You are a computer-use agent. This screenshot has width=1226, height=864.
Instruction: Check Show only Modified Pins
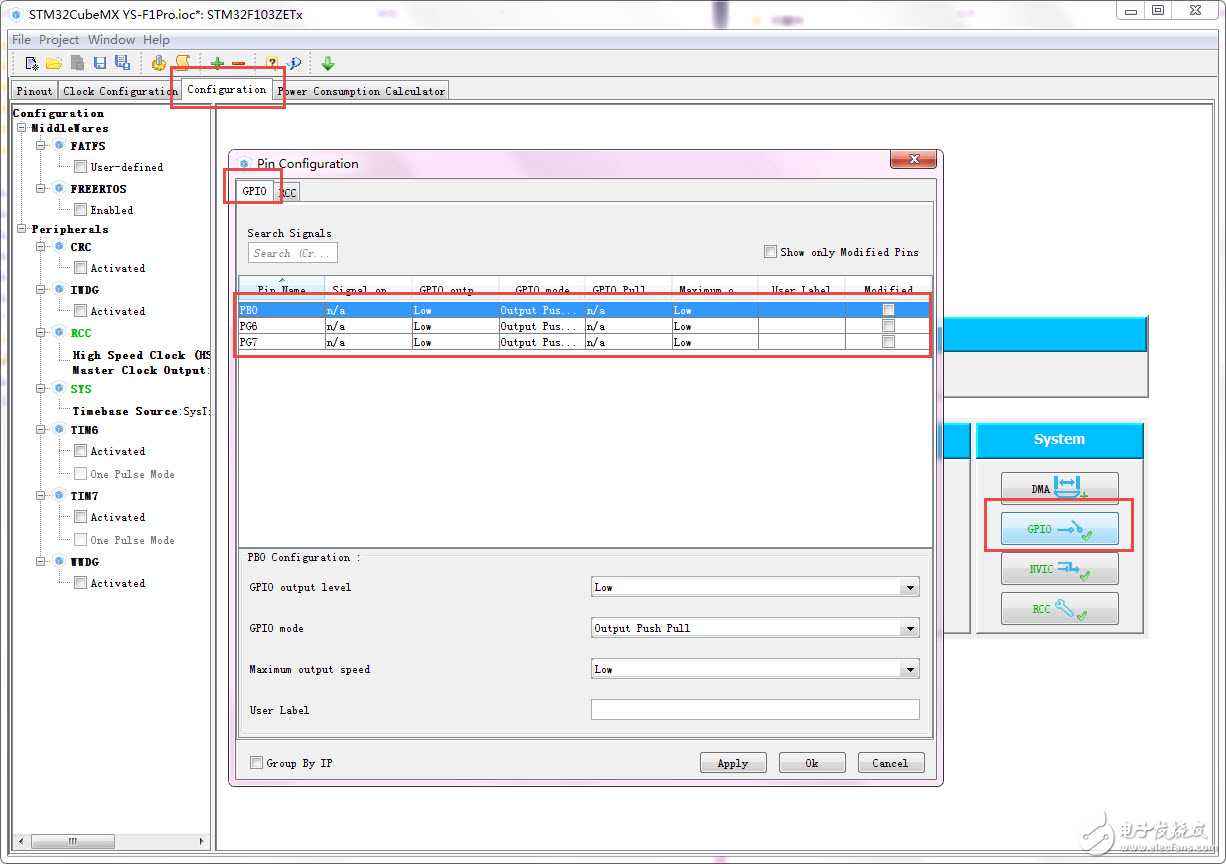click(x=770, y=252)
